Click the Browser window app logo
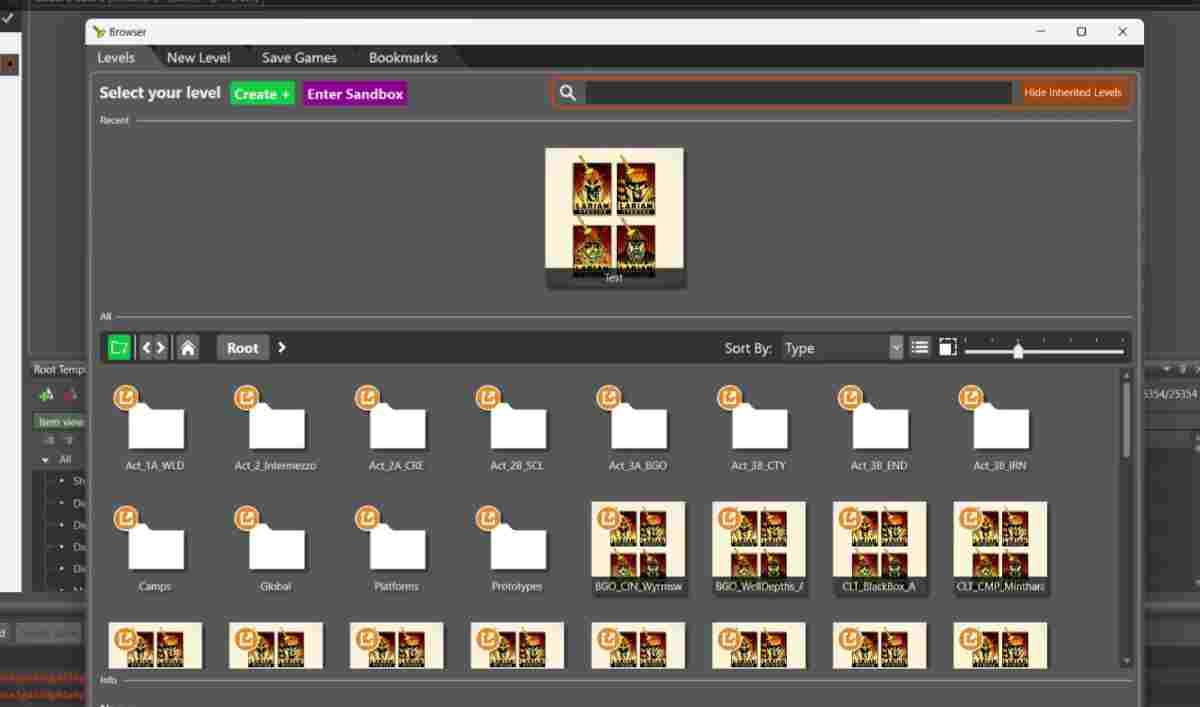The height and width of the screenshot is (707, 1200). (x=99, y=31)
